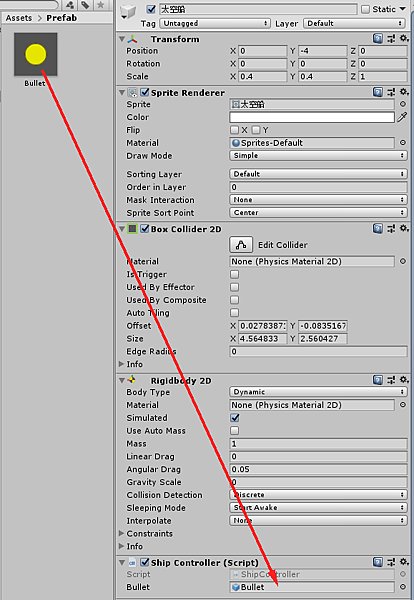Screen dimensions: 414x600
Task: Click the Bullet field object picker circle
Action: [403, 587]
